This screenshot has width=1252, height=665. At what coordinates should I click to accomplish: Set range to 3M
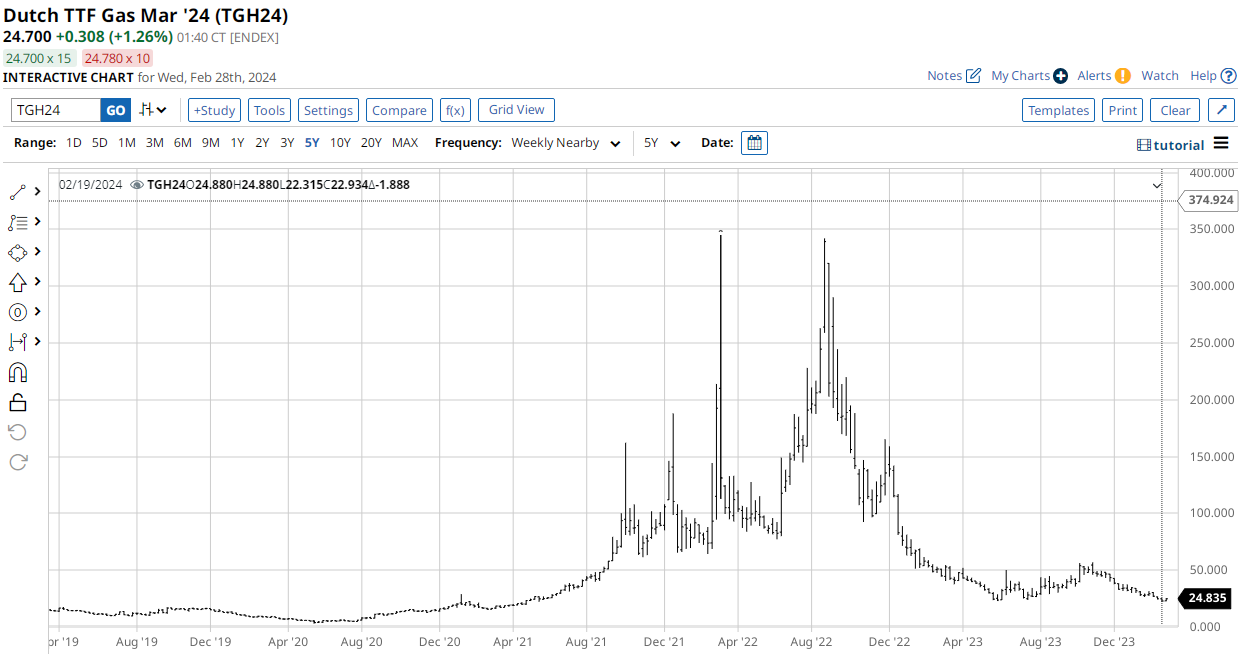154,143
